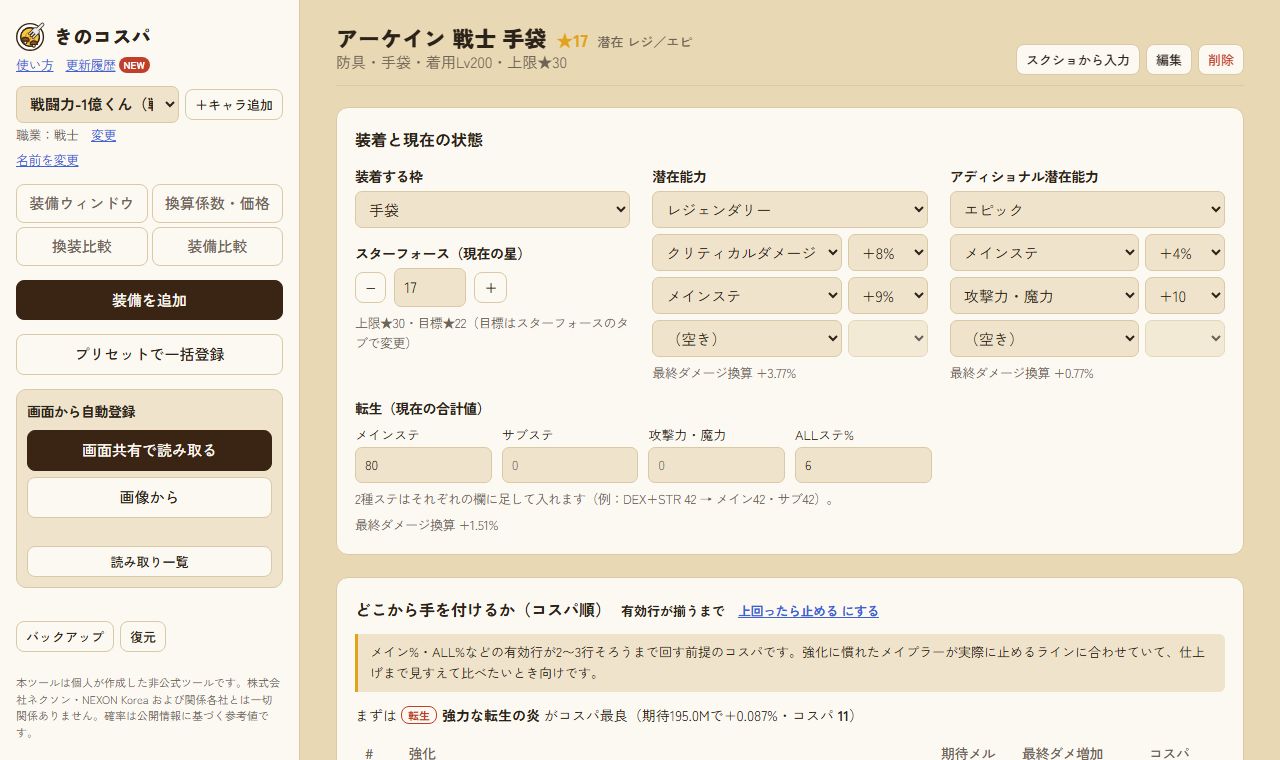Click the 復元 restore button
The image size is (1280, 760).
143,637
